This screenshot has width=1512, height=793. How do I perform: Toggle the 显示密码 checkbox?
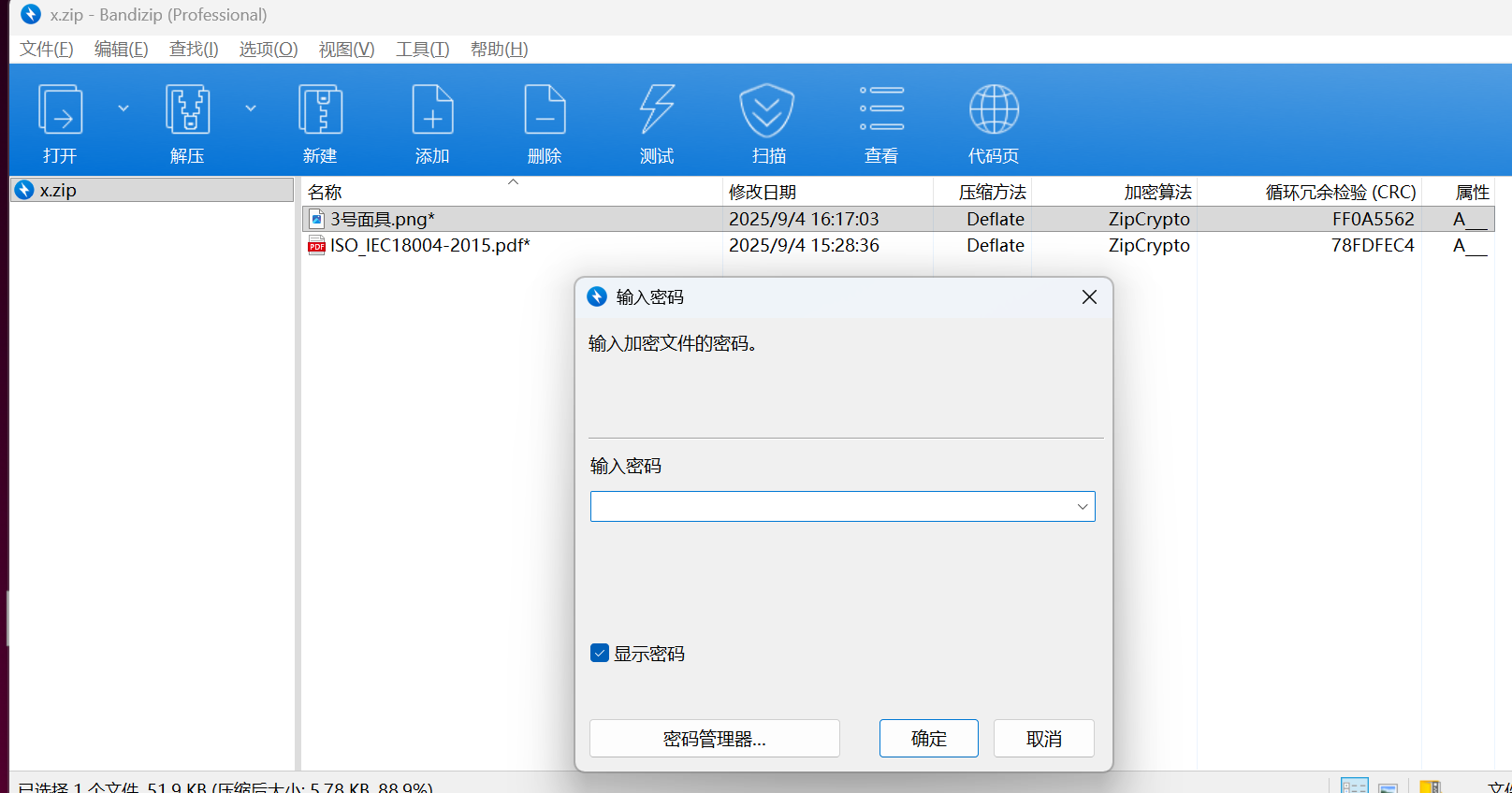(600, 653)
